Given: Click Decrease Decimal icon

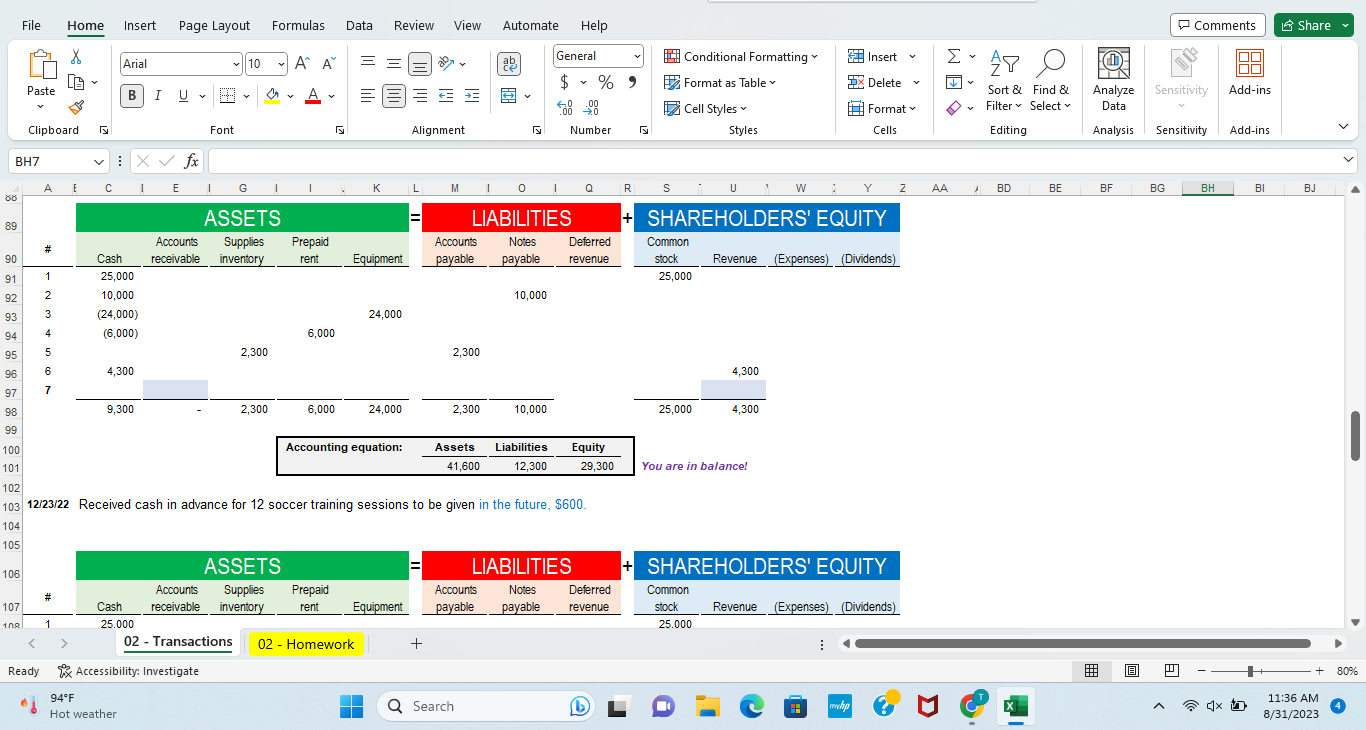Looking at the screenshot, I should 592,108.
